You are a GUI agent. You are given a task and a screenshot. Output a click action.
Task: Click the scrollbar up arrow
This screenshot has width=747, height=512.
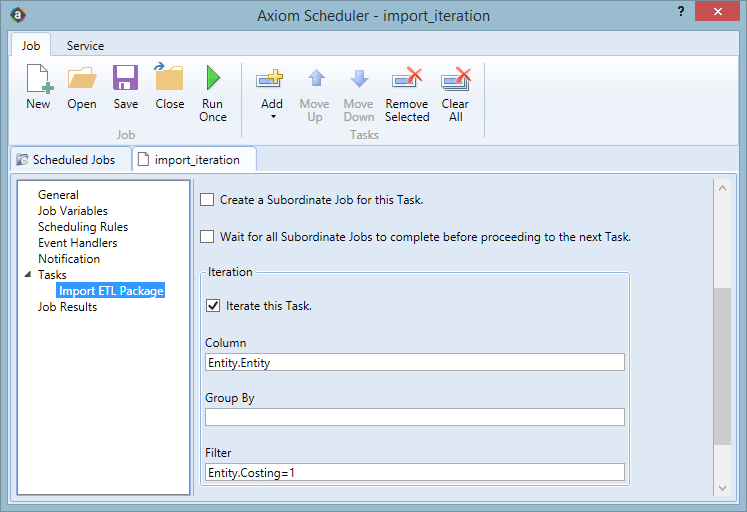tap(722, 188)
